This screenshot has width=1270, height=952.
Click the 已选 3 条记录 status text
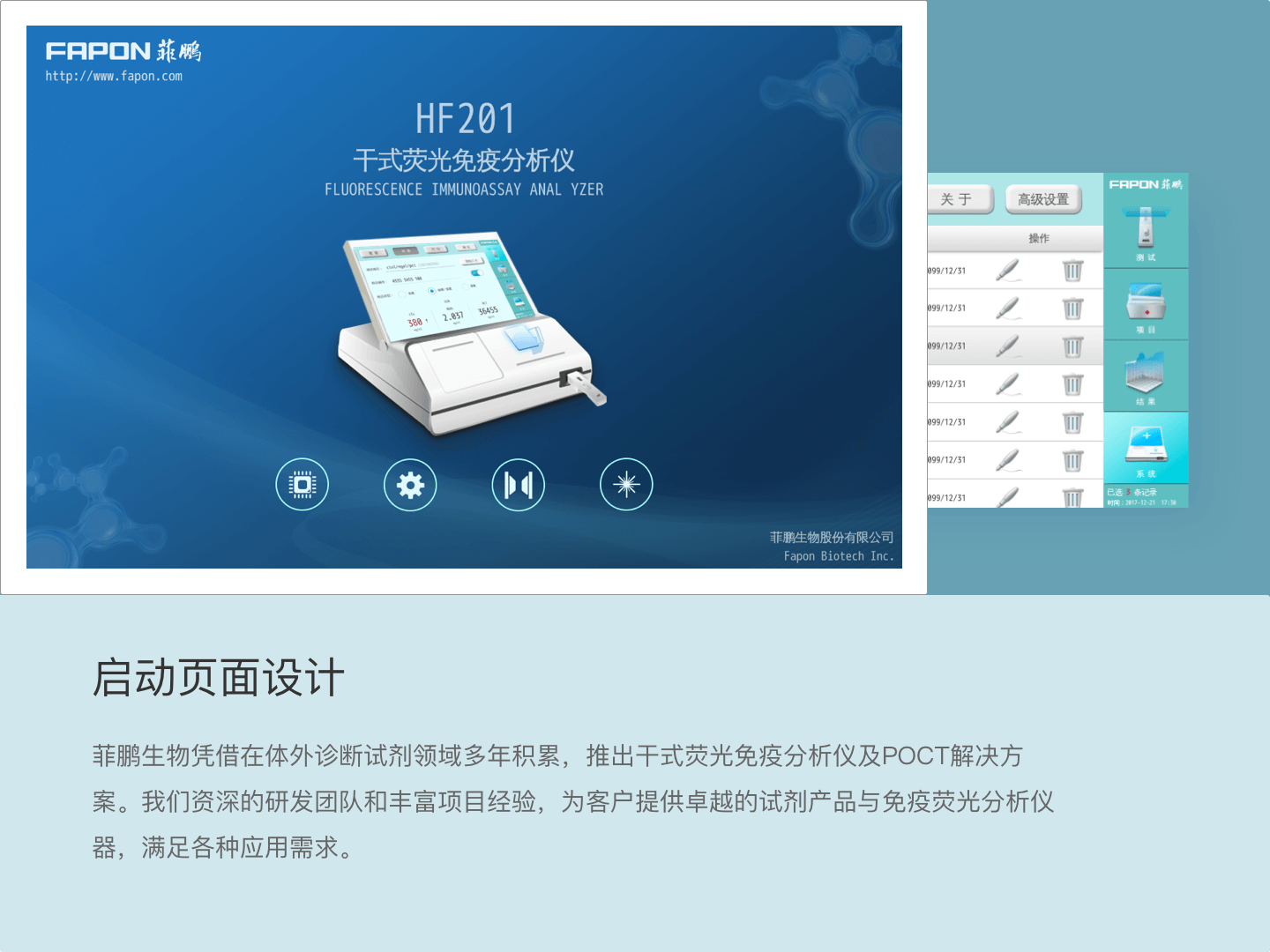pos(1132,492)
